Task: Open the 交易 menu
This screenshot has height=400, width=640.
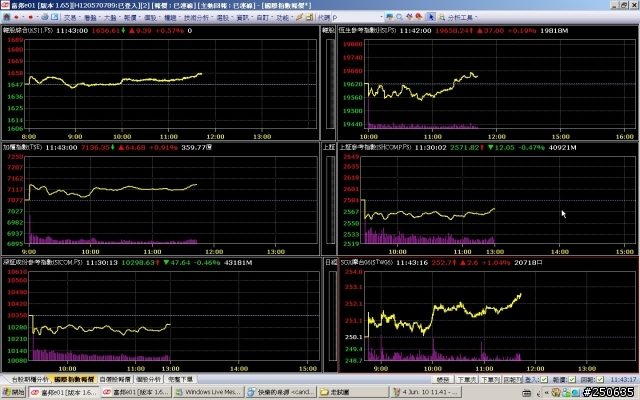Action: 71,18
